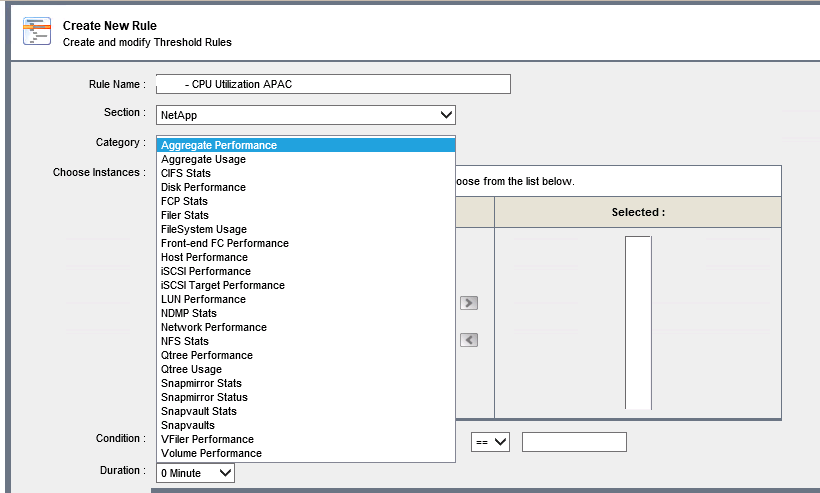Click the condition value input field
The image size is (820, 493).
574,442
